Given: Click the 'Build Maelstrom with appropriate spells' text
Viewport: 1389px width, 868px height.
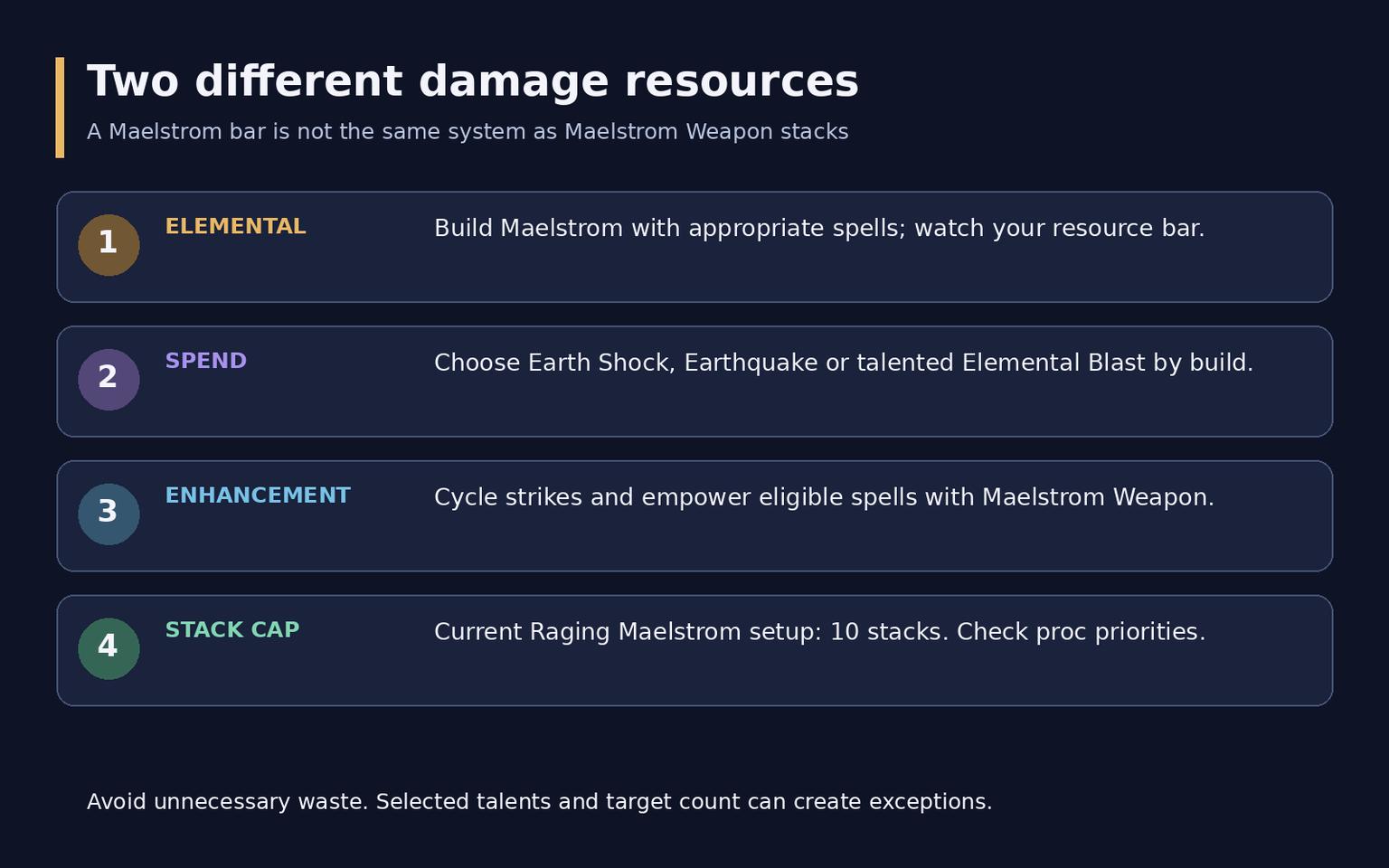Looking at the screenshot, I should point(819,229).
